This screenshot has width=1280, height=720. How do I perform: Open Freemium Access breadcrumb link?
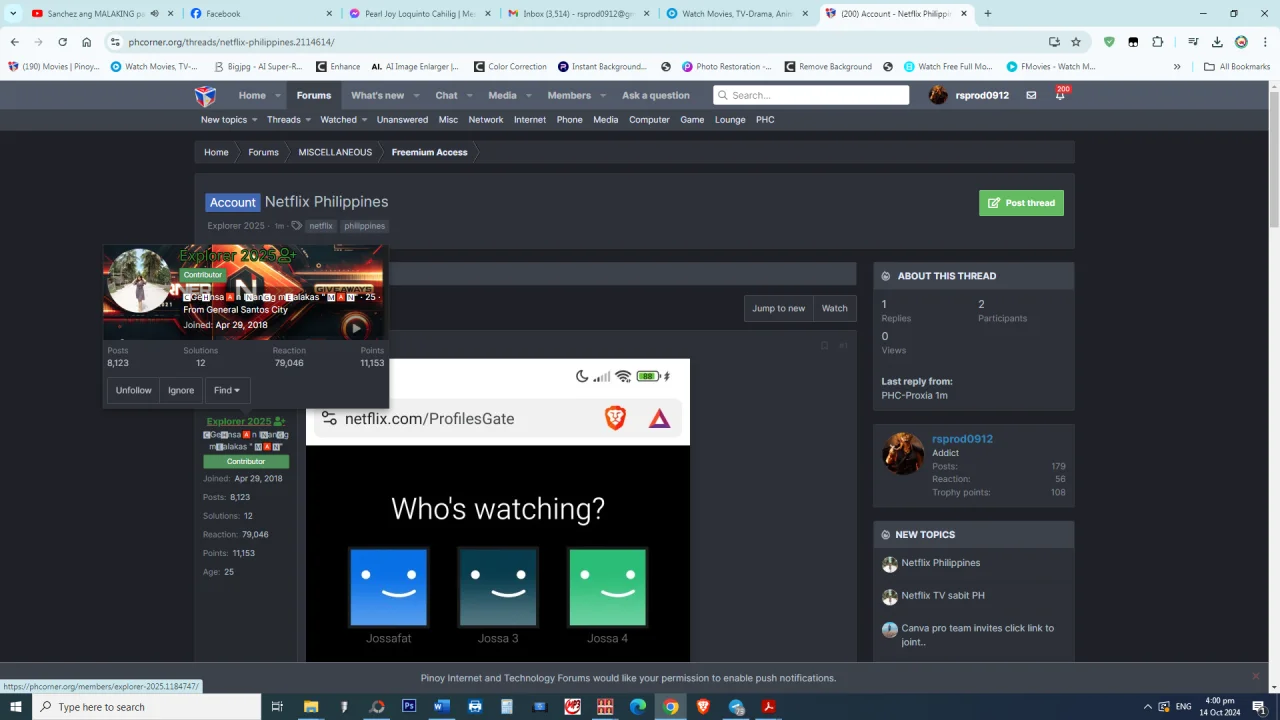click(x=429, y=152)
